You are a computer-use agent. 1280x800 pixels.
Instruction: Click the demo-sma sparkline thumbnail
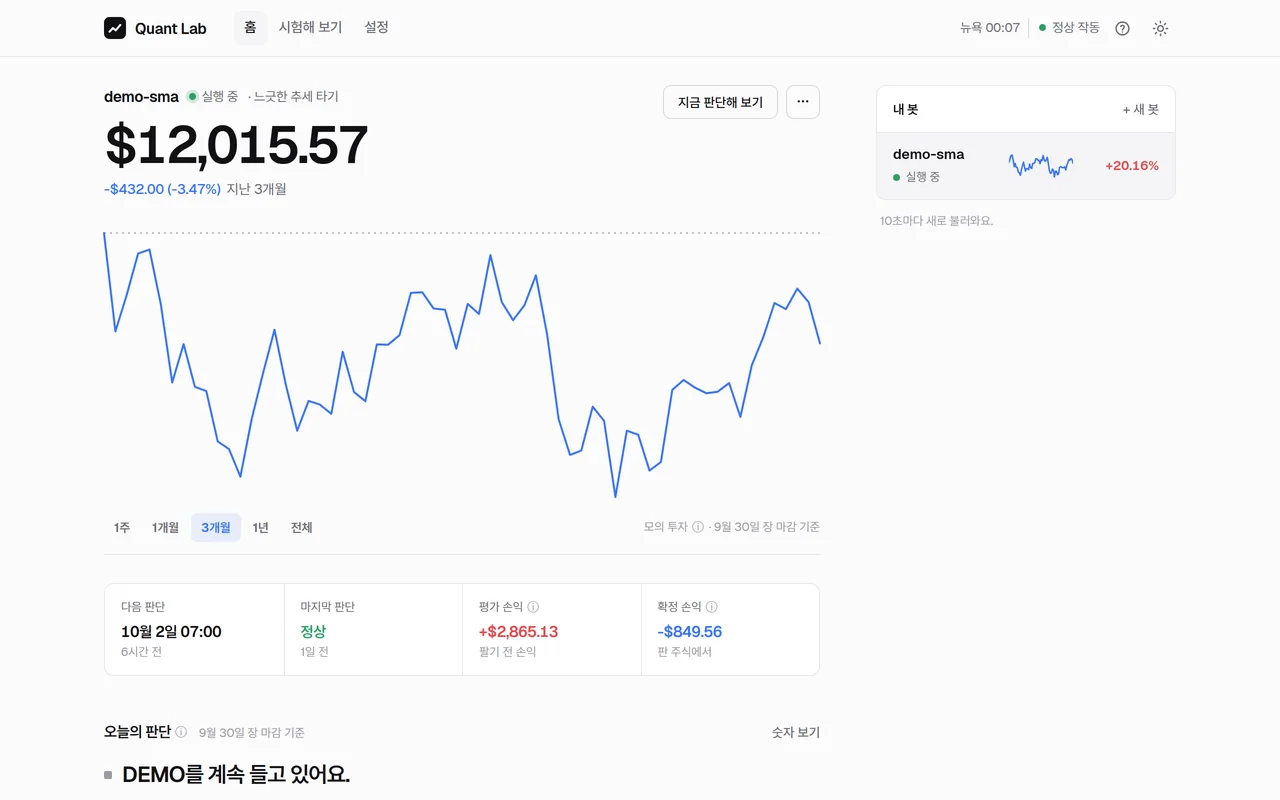coord(1041,165)
